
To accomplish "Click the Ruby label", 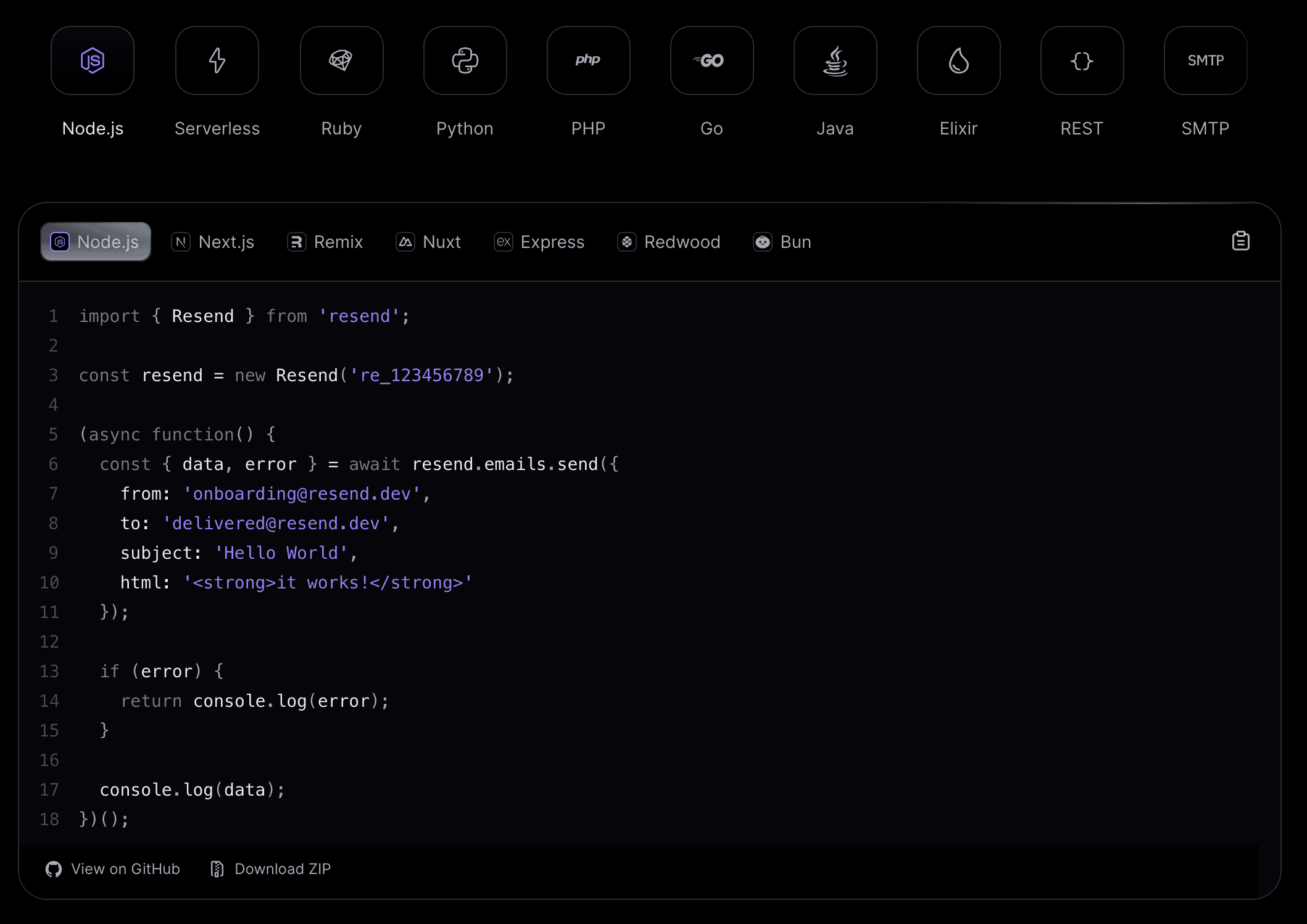I will coord(341,128).
